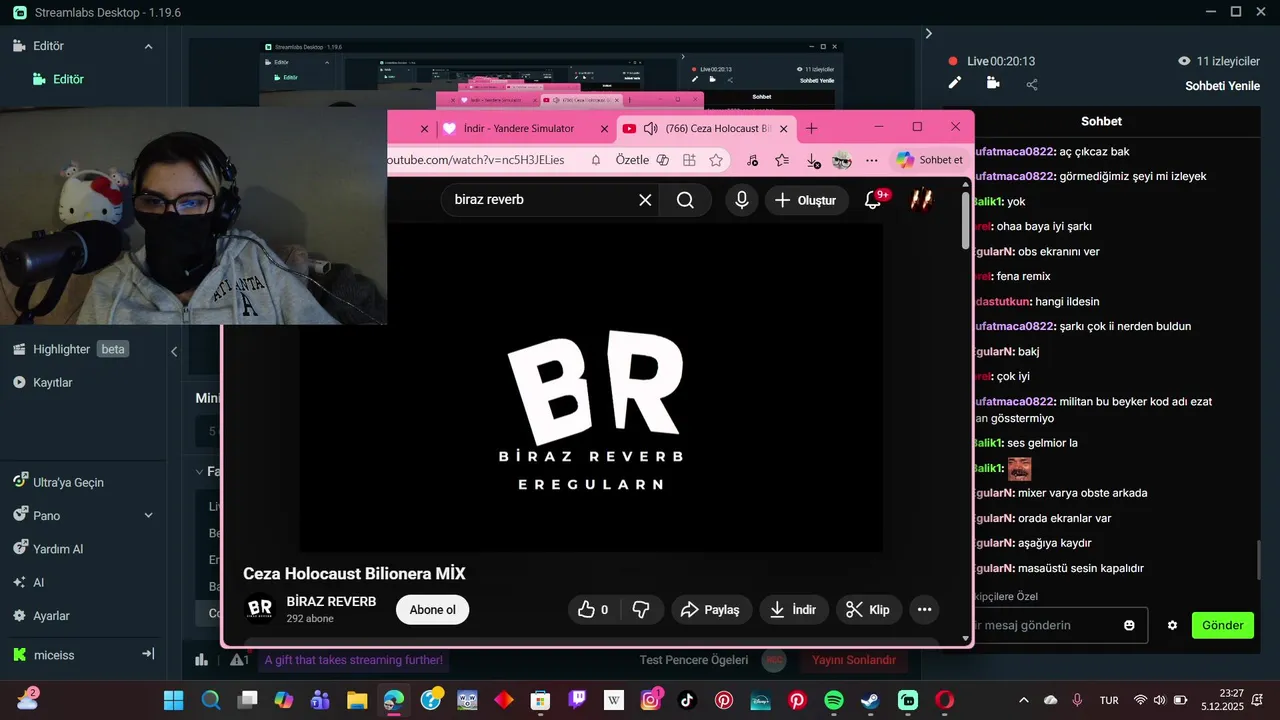Open YouTube notifications bell
Viewport: 1280px width, 720px height.
tap(873, 200)
